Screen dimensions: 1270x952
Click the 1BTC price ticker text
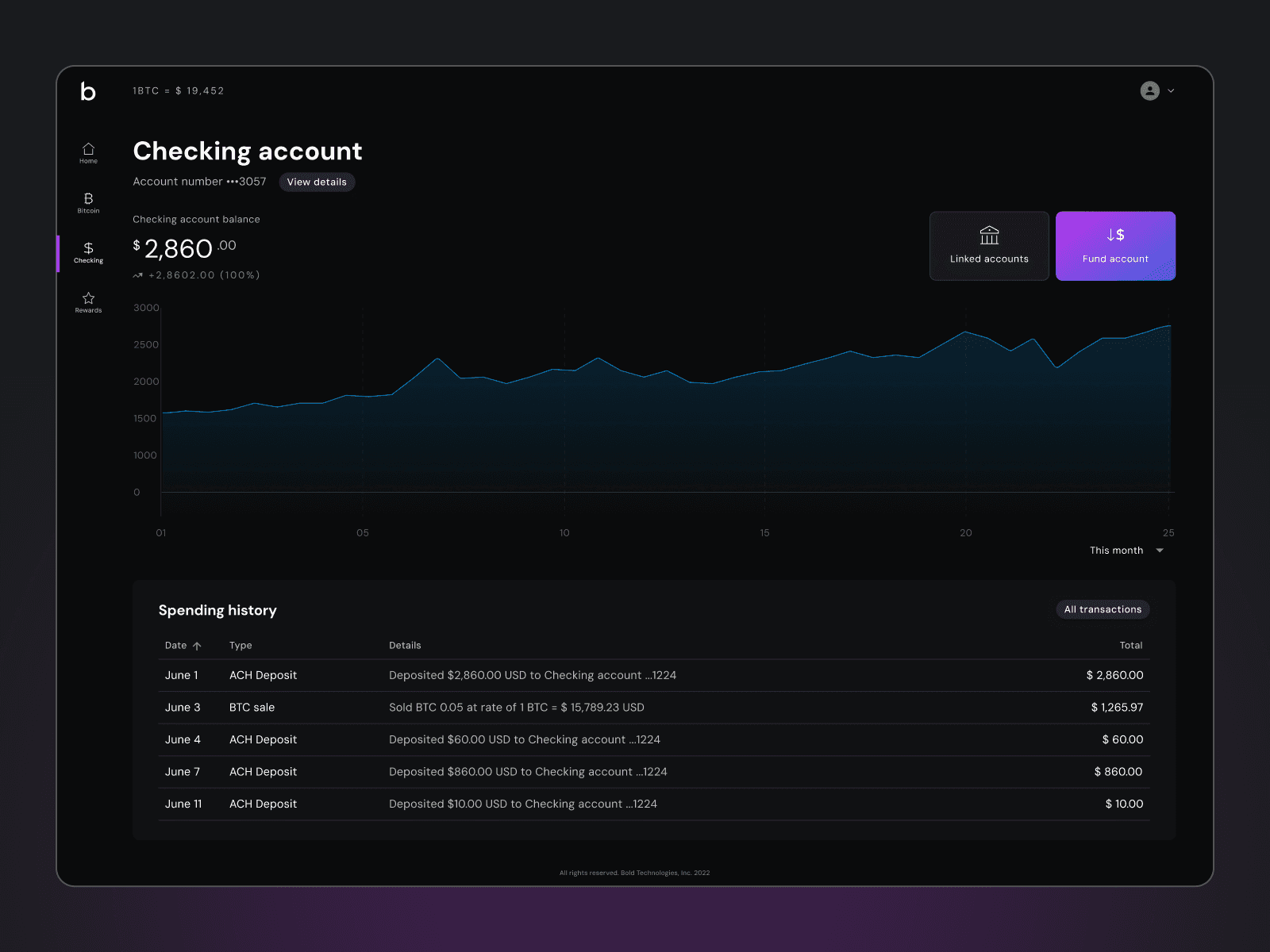pos(179,91)
